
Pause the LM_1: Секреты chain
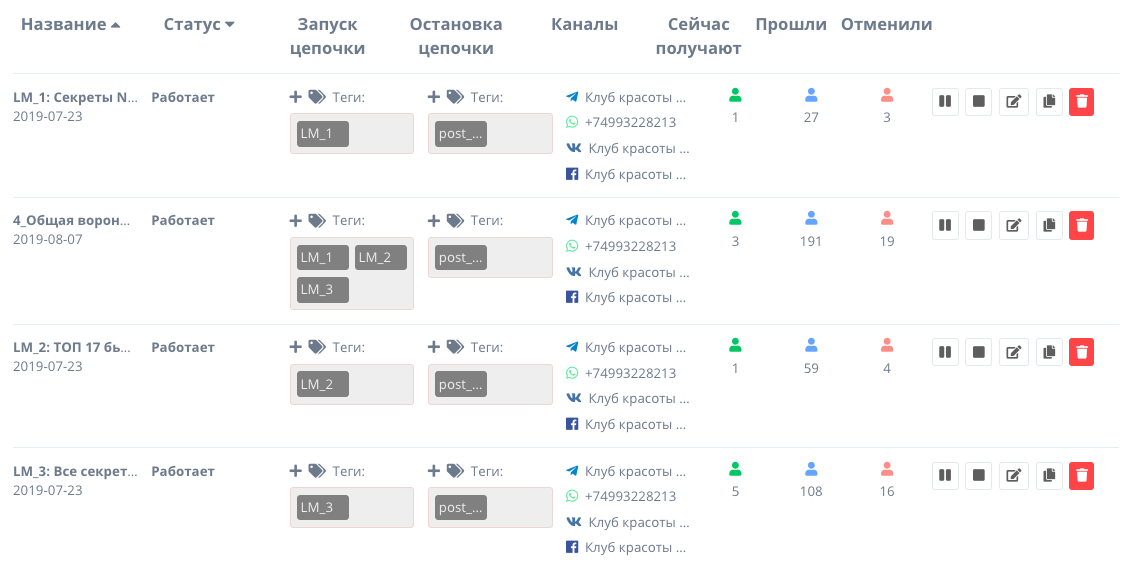pyautogui.click(x=945, y=102)
